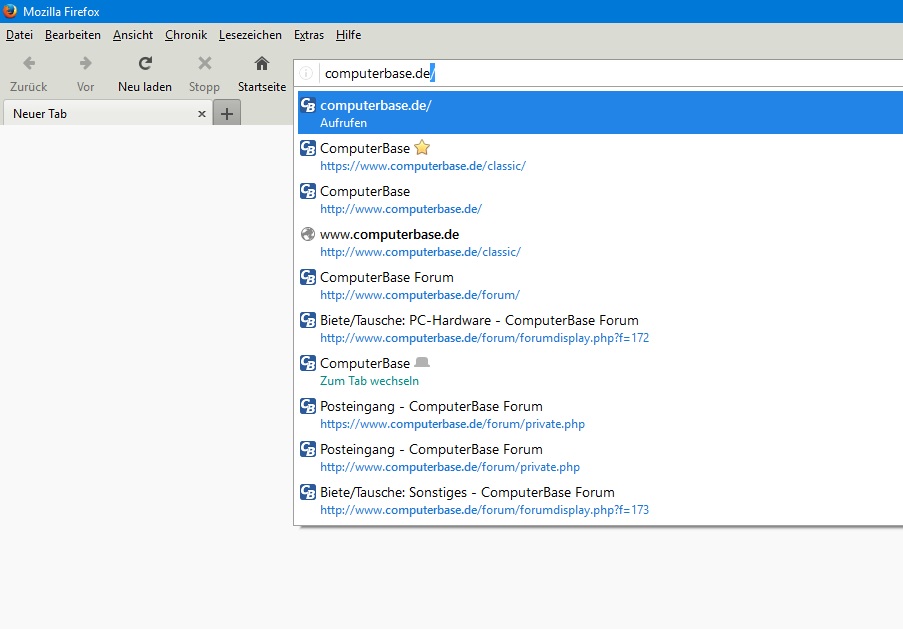Open the Ansicht menu
This screenshot has height=629, width=903.
coord(133,35)
